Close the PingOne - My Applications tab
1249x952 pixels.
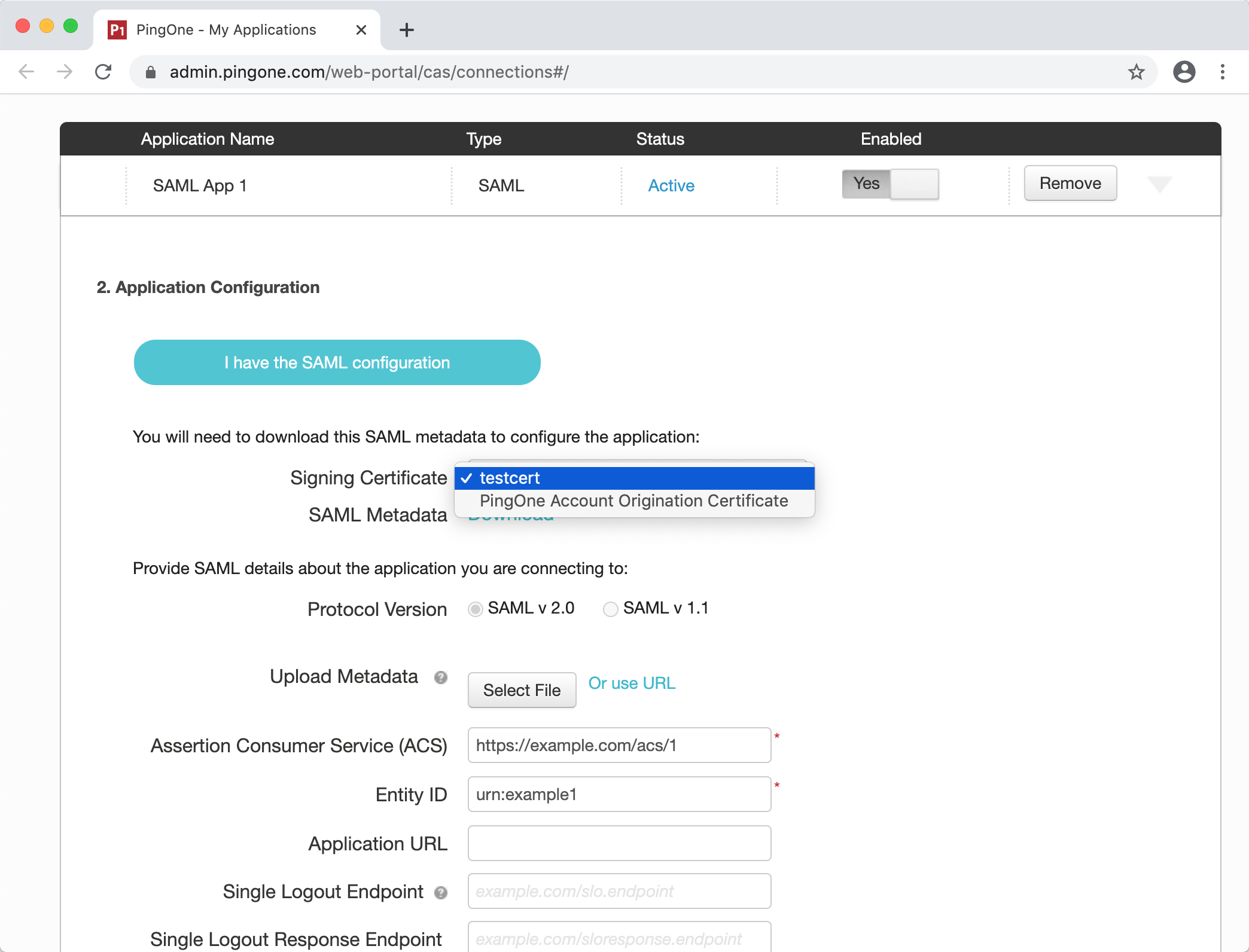[361, 30]
